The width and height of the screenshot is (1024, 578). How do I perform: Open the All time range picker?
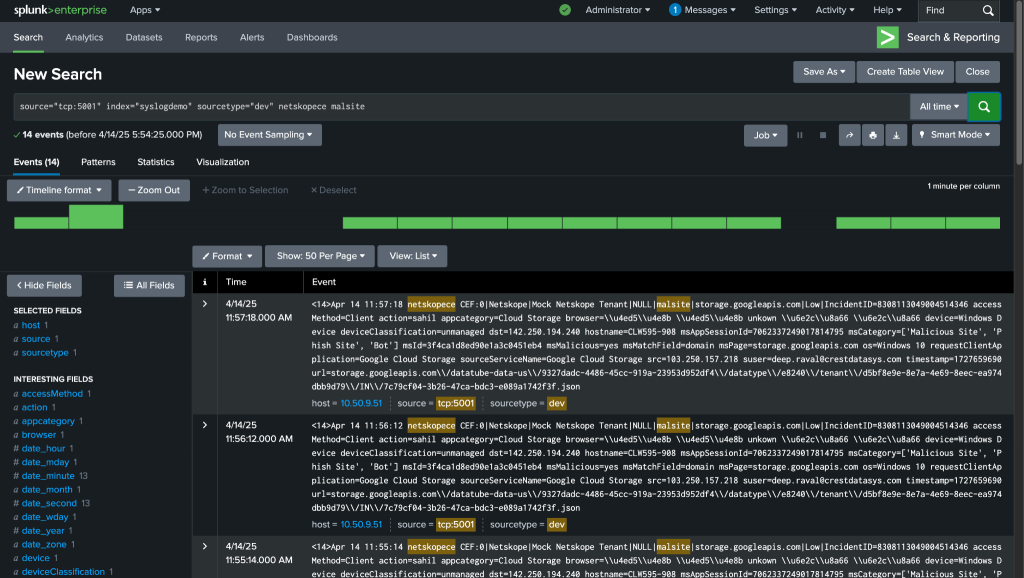coord(938,106)
